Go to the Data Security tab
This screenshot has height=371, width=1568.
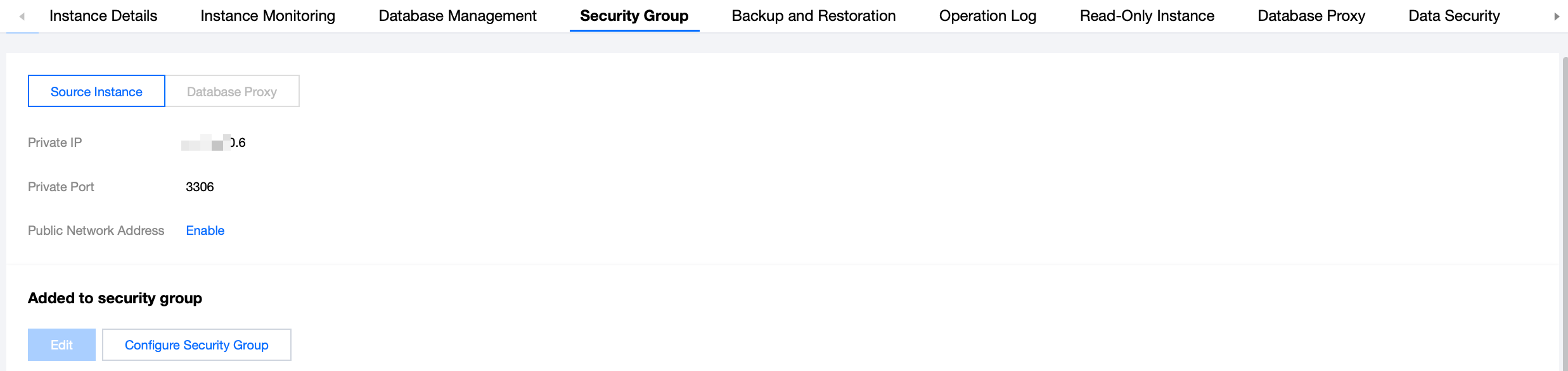[x=1454, y=16]
